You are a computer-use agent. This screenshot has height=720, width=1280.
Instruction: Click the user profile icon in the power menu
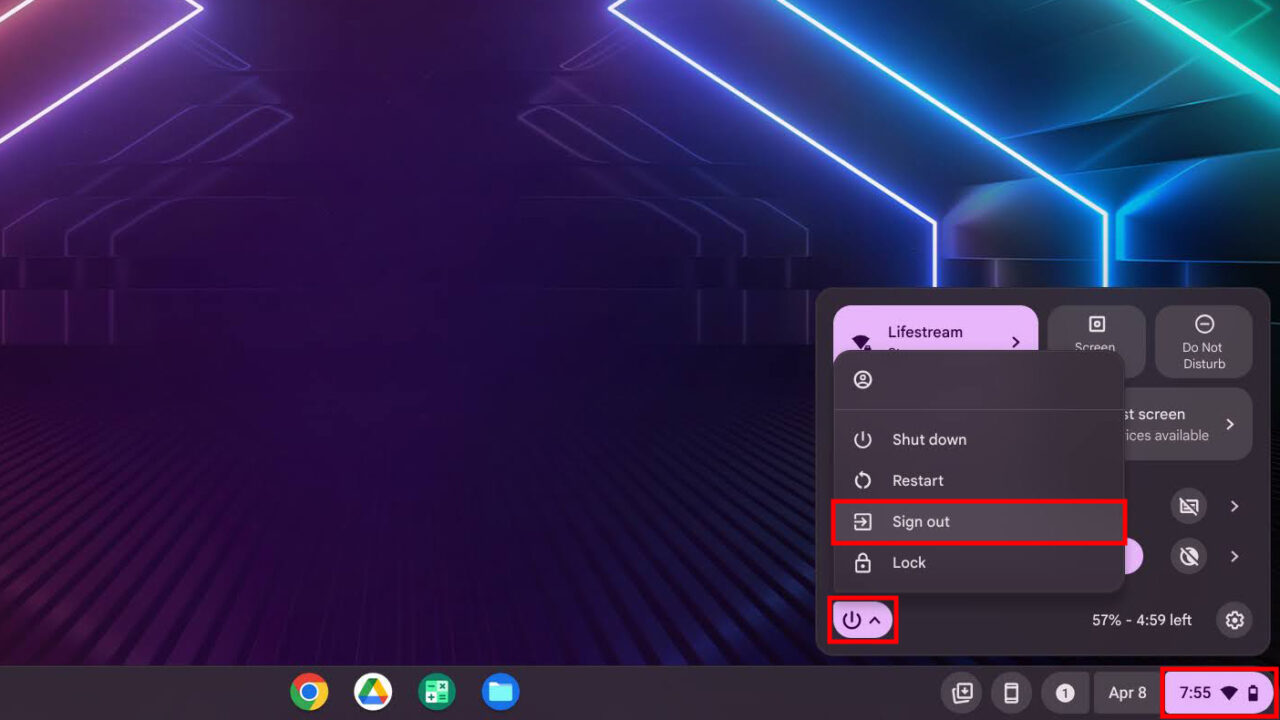pyautogui.click(x=860, y=380)
